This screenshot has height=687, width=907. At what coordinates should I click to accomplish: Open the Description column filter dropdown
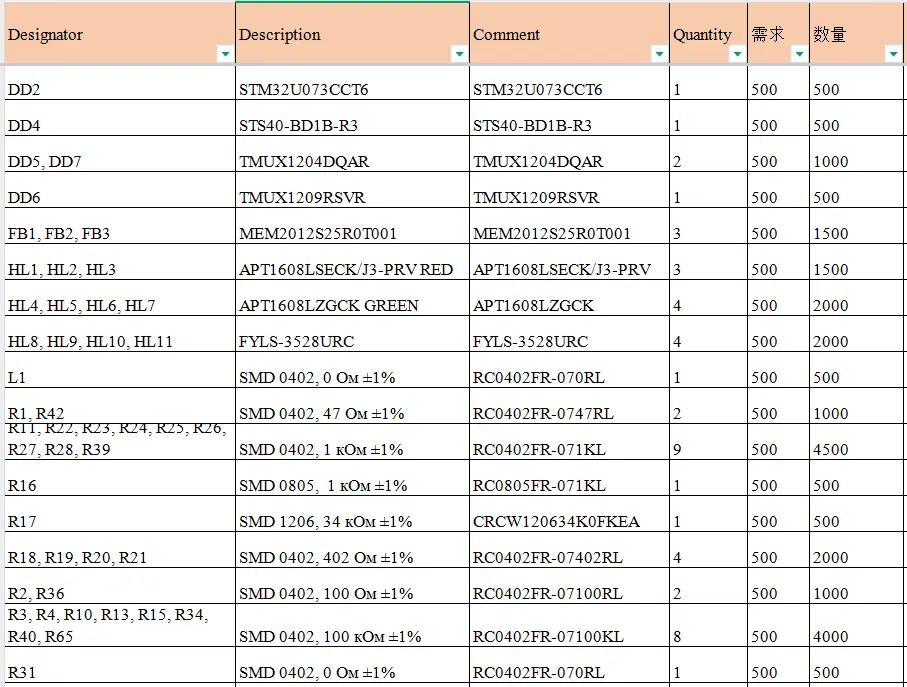pyautogui.click(x=459, y=54)
